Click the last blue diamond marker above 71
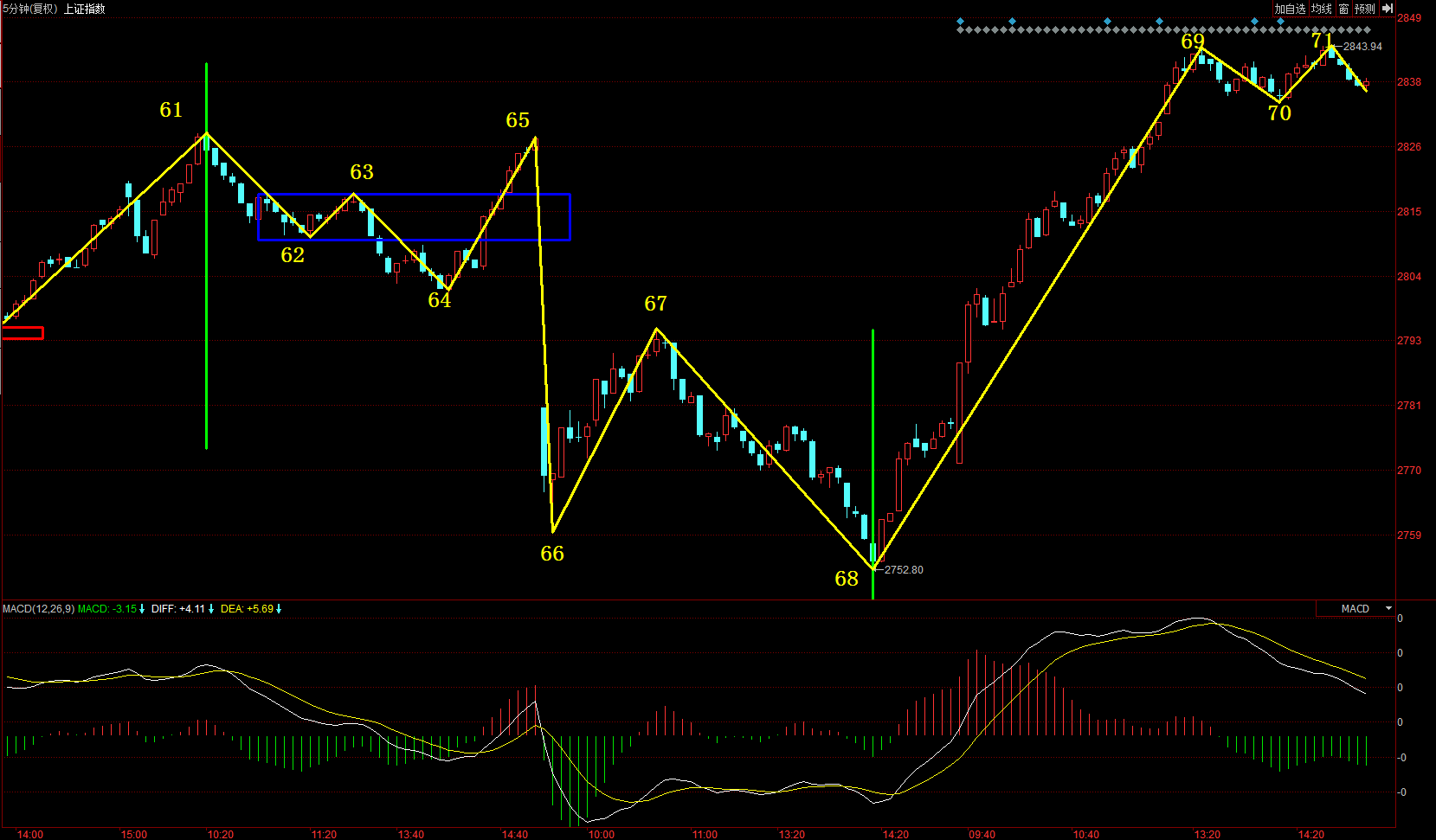Viewport: 1436px width, 840px height. click(1280, 21)
